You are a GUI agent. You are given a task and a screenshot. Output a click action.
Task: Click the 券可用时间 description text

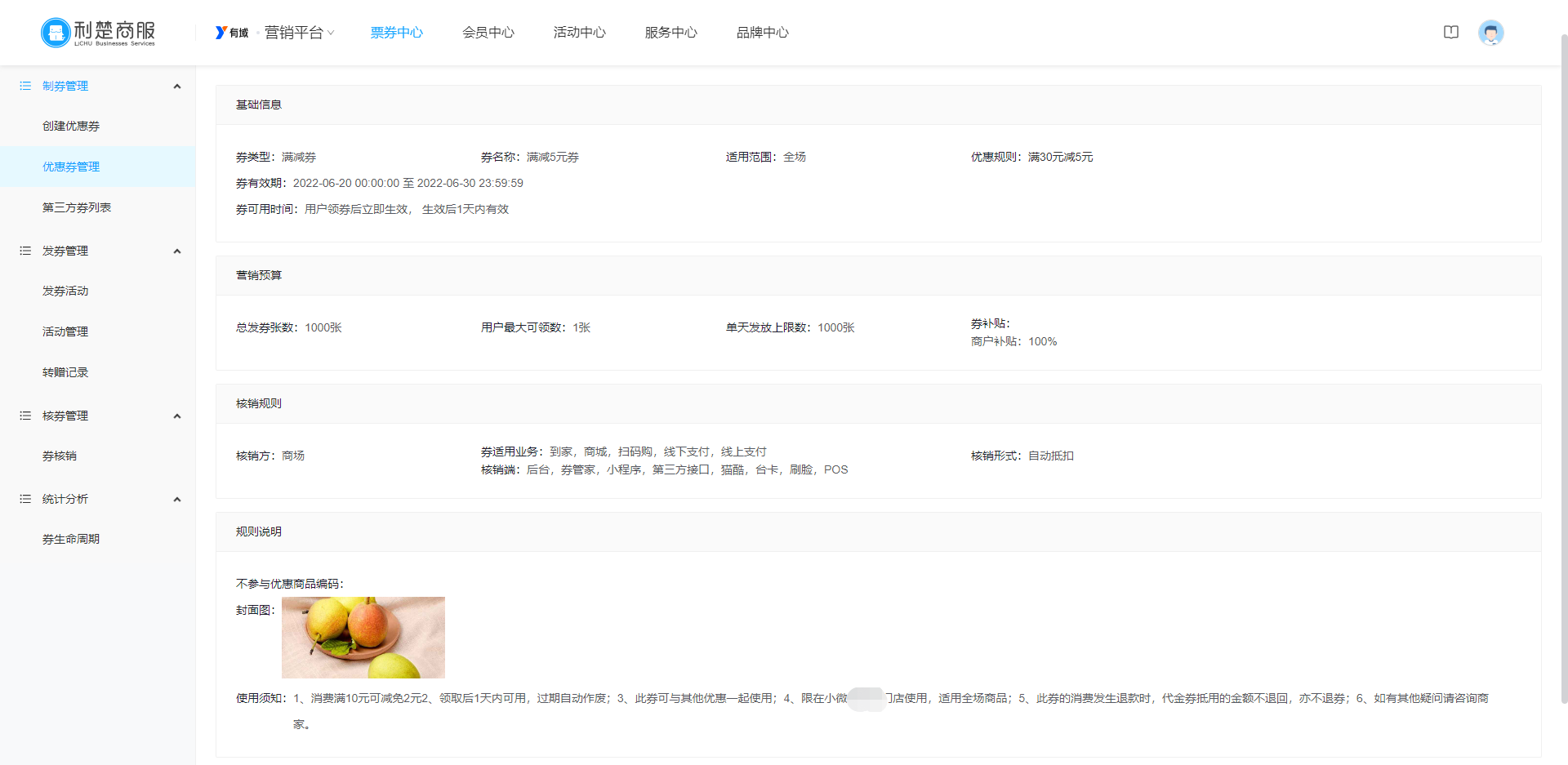point(407,209)
